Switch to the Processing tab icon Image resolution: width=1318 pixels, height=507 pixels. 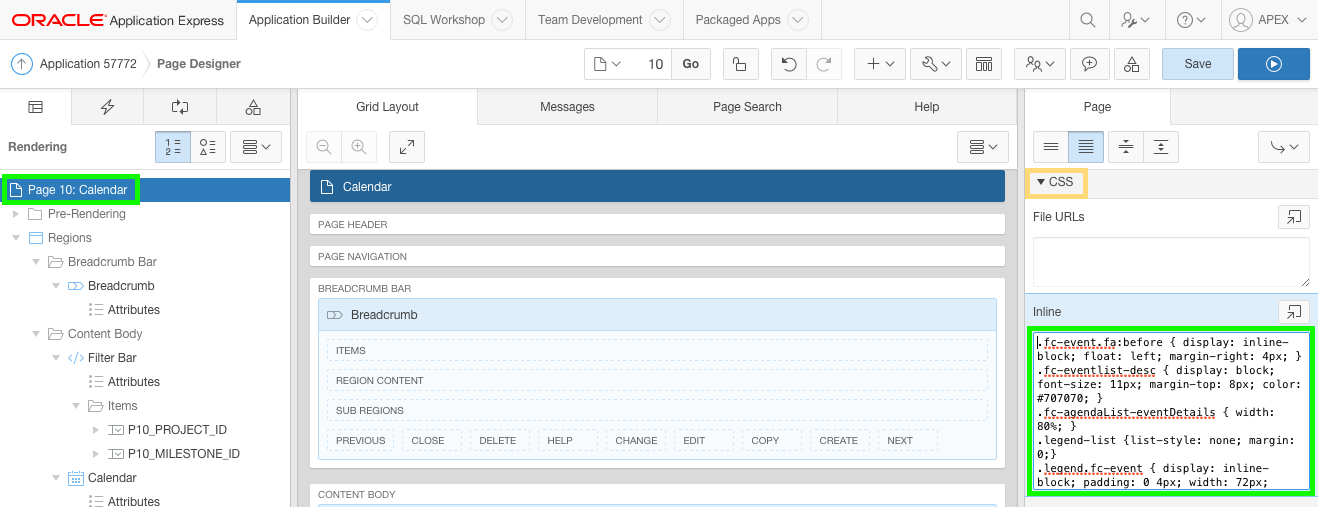180,107
